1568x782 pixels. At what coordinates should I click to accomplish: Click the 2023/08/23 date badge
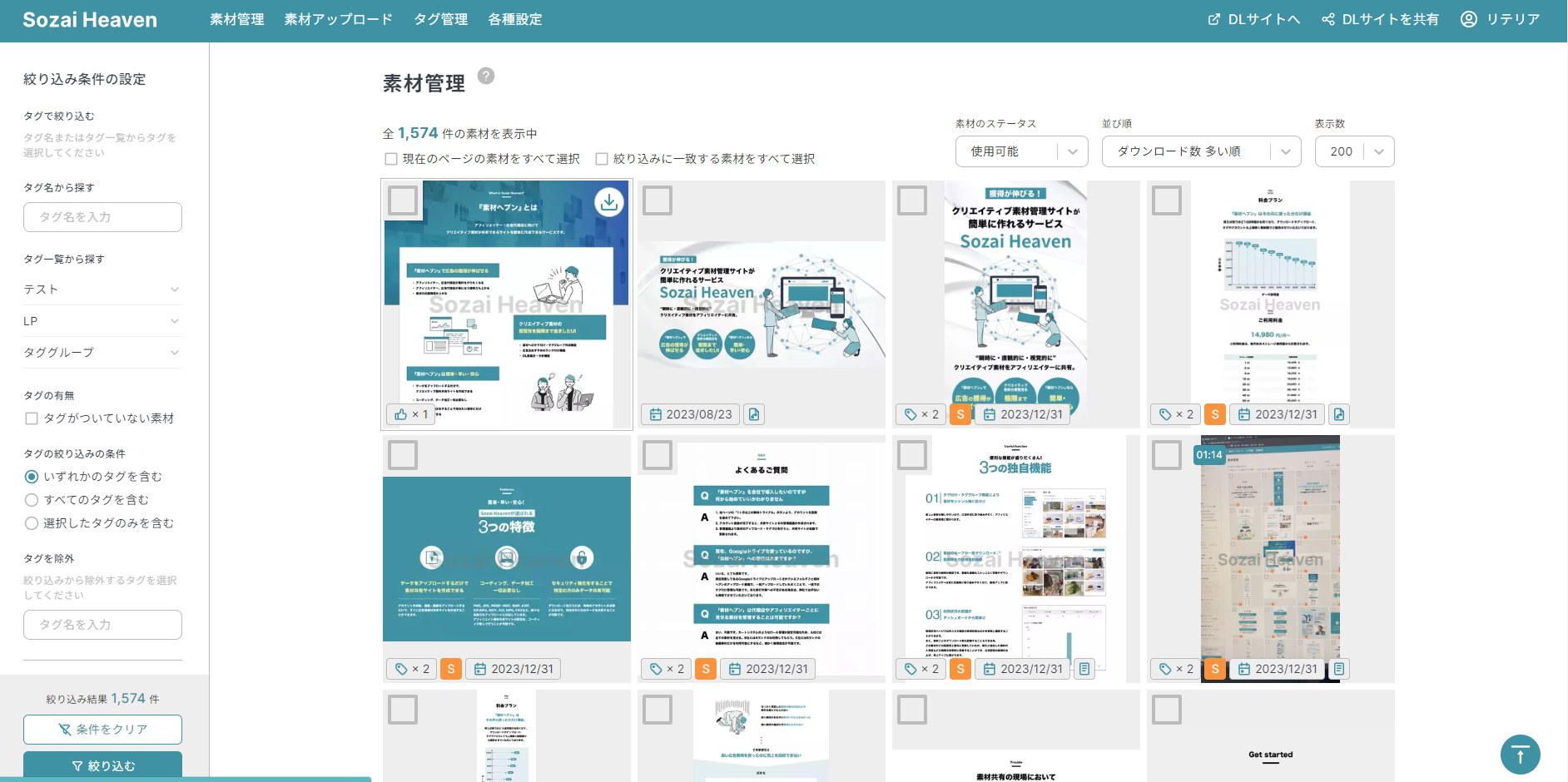pyautogui.click(x=691, y=414)
